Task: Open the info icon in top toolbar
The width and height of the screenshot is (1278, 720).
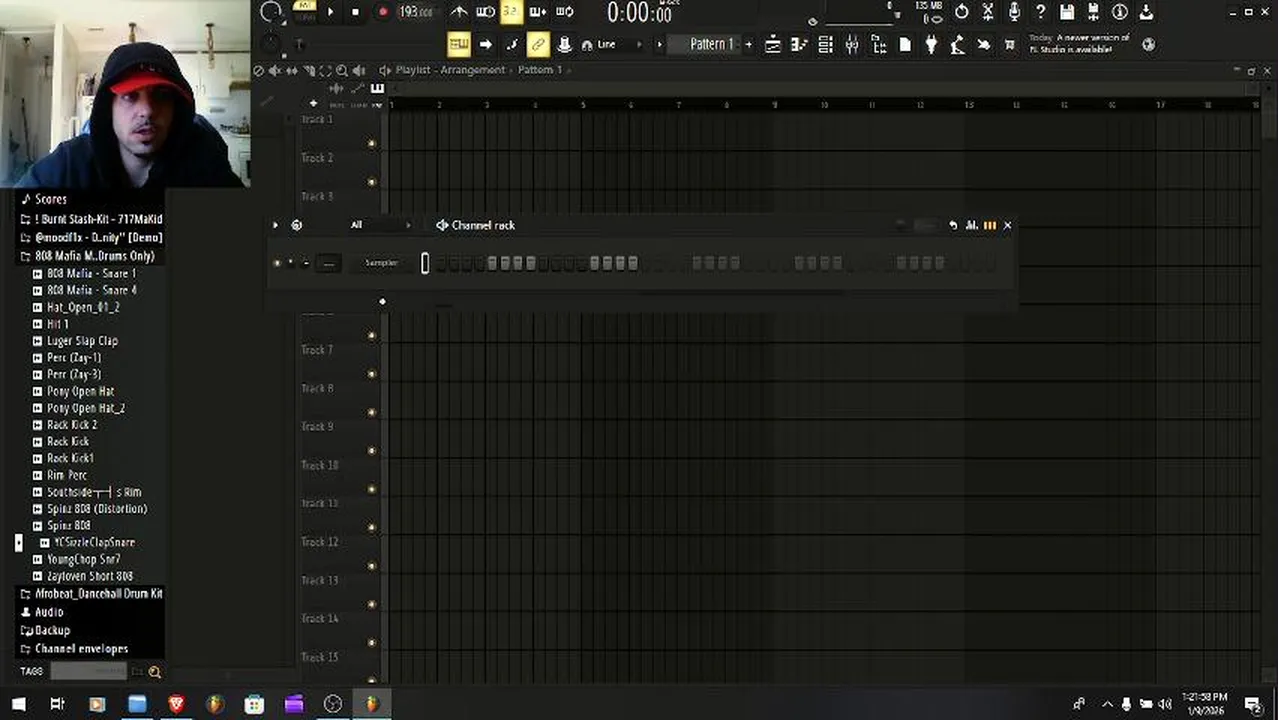Action: (1120, 12)
